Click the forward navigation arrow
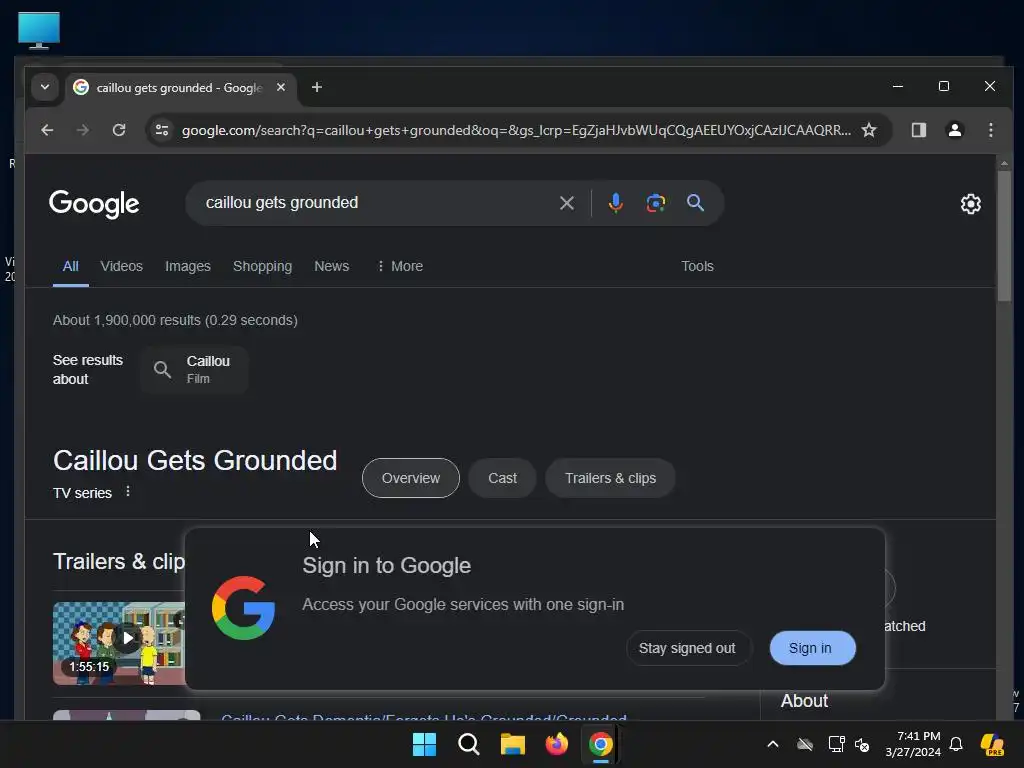 [x=82, y=130]
